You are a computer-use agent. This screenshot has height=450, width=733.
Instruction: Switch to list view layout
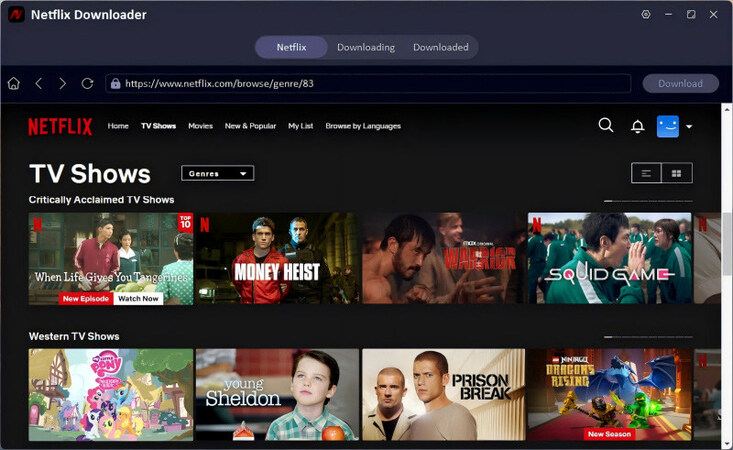[646, 173]
